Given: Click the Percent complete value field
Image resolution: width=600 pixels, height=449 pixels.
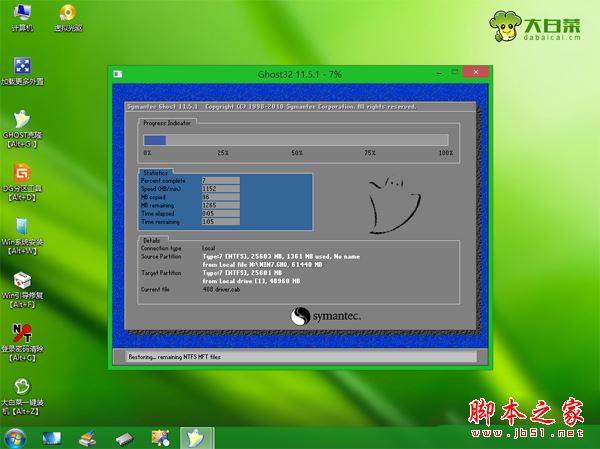Looking at the screenshot, I should pyautogui.click(x=221, y=180).
